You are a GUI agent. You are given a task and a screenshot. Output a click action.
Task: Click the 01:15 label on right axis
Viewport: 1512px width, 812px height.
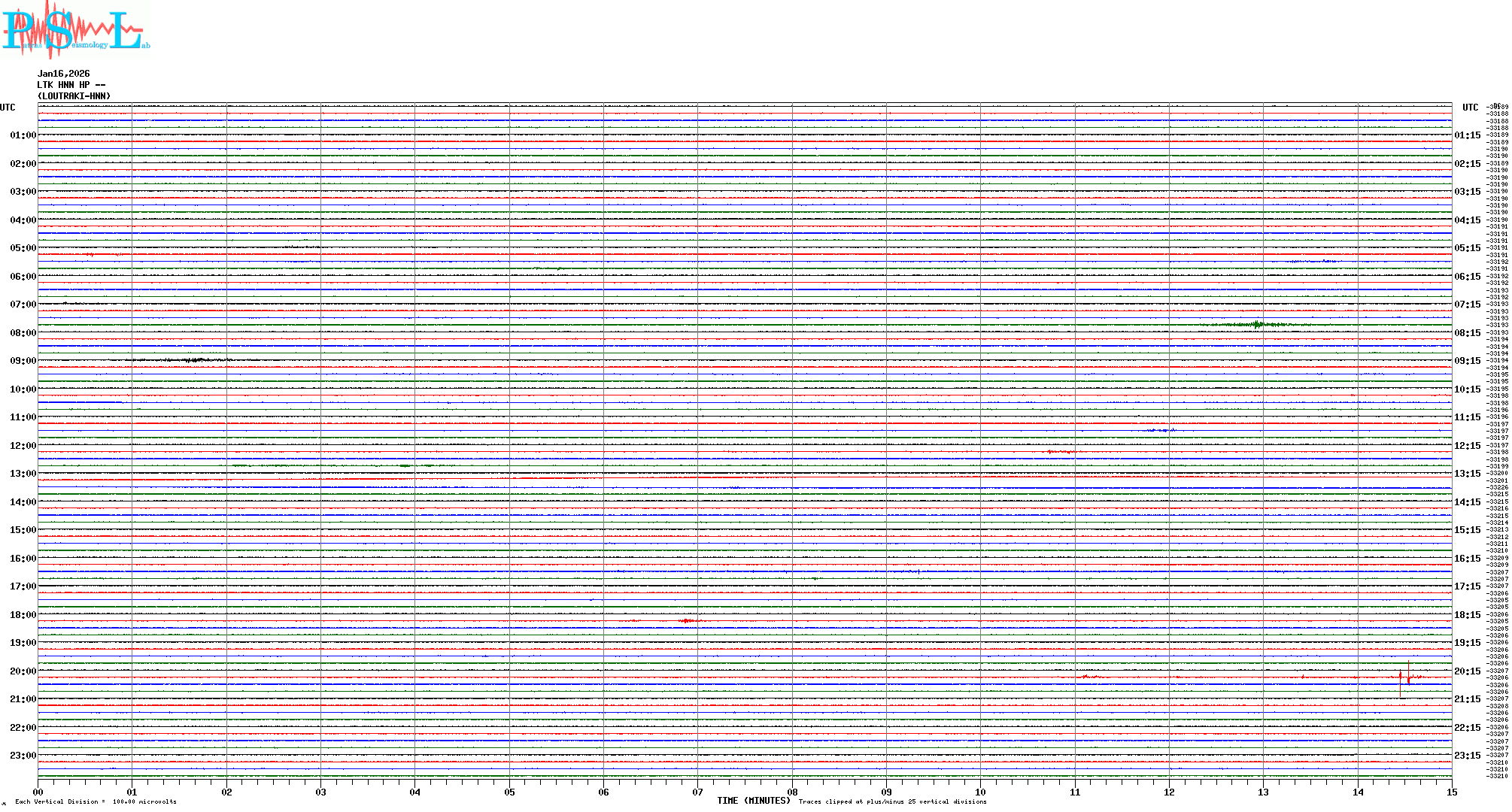tap(1467, 135)
